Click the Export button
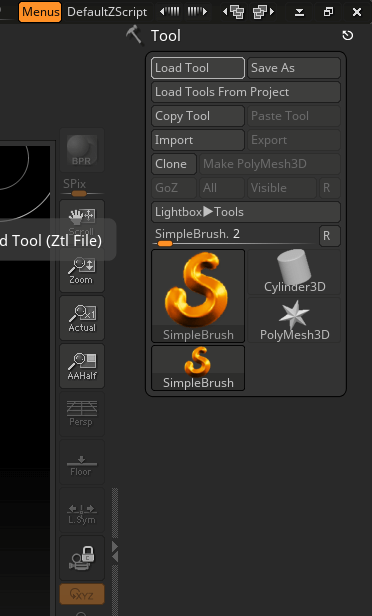Viewport: 372px width, 616px height. click(x=294, y=140)
